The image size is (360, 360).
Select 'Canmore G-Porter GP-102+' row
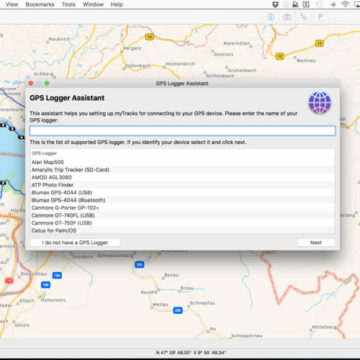tap(182, 208)
